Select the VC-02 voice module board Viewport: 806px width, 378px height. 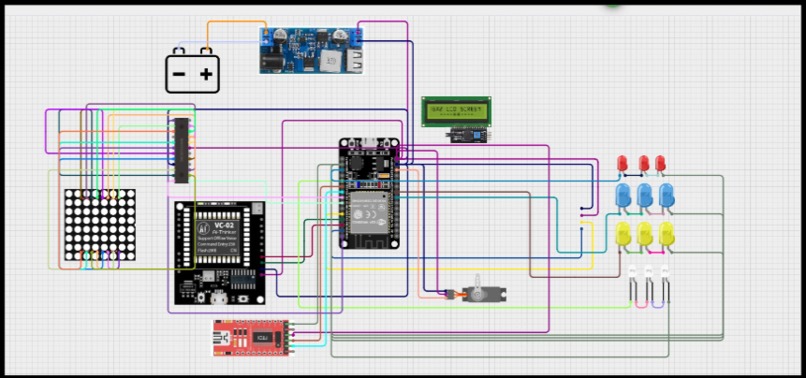(x=220, y=253)
